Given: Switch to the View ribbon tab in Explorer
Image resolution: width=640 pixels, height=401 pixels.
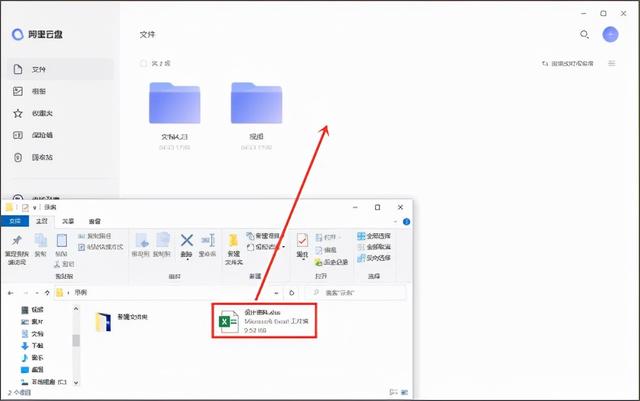Looking at the screenshot, I should click(x=95, y=221).
